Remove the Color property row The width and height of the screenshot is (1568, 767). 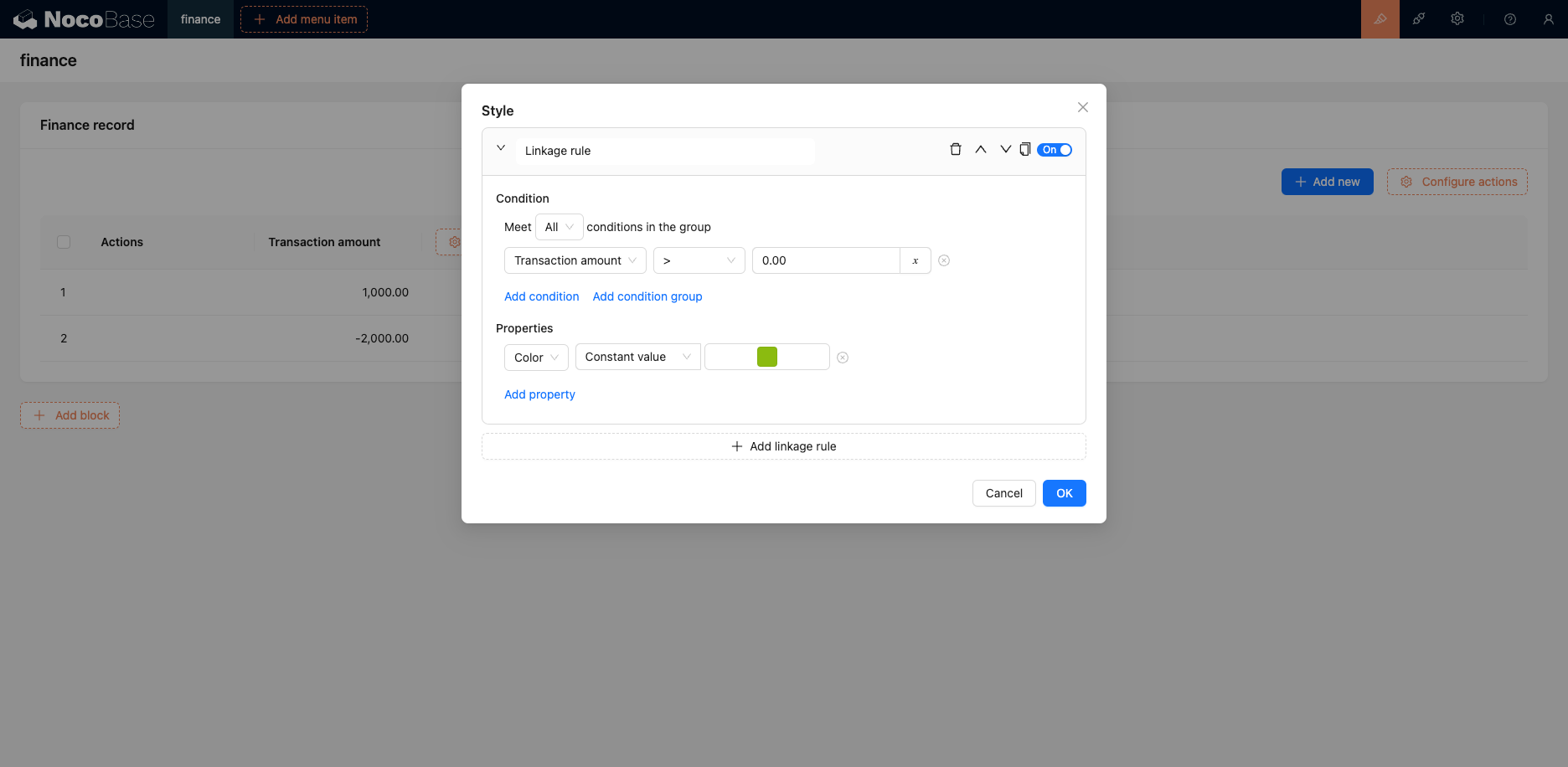tap(843, 358)
